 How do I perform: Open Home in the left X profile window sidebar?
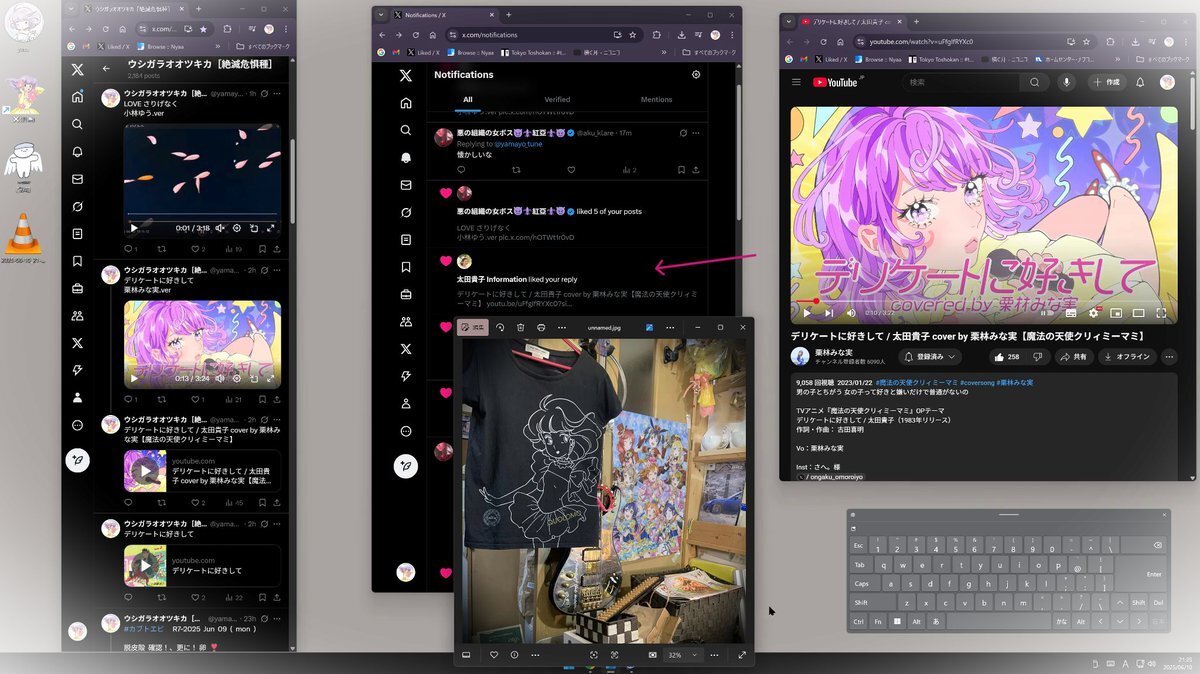pyautogui.click(x=77, y=97)
